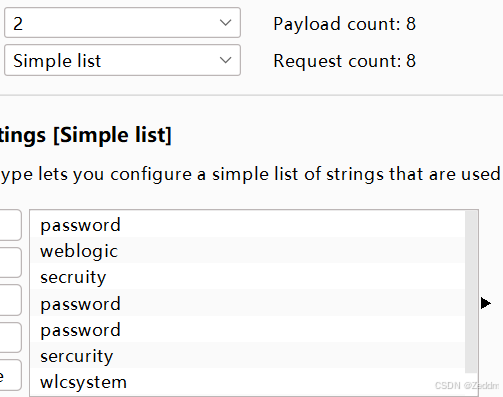503x397 pixels.
Task: Click the cropped button left of the third password row
Action: point(10,337)
